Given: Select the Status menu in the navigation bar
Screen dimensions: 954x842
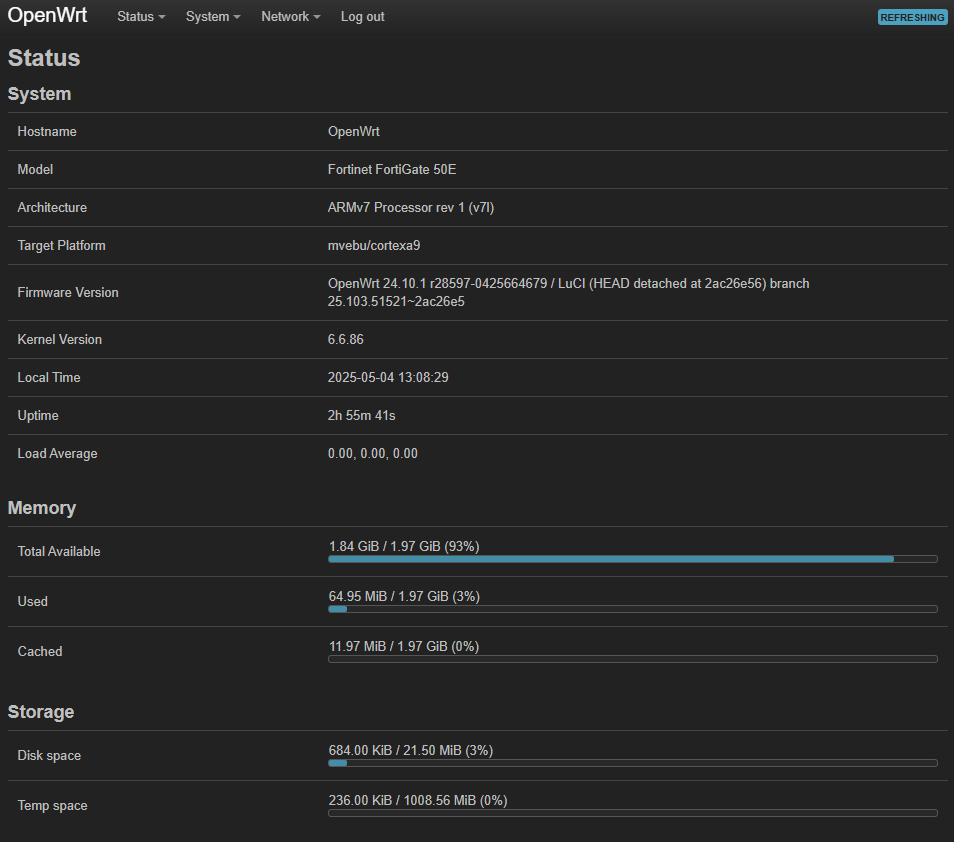Looking at the screenshot, I should tap(140, 16).
